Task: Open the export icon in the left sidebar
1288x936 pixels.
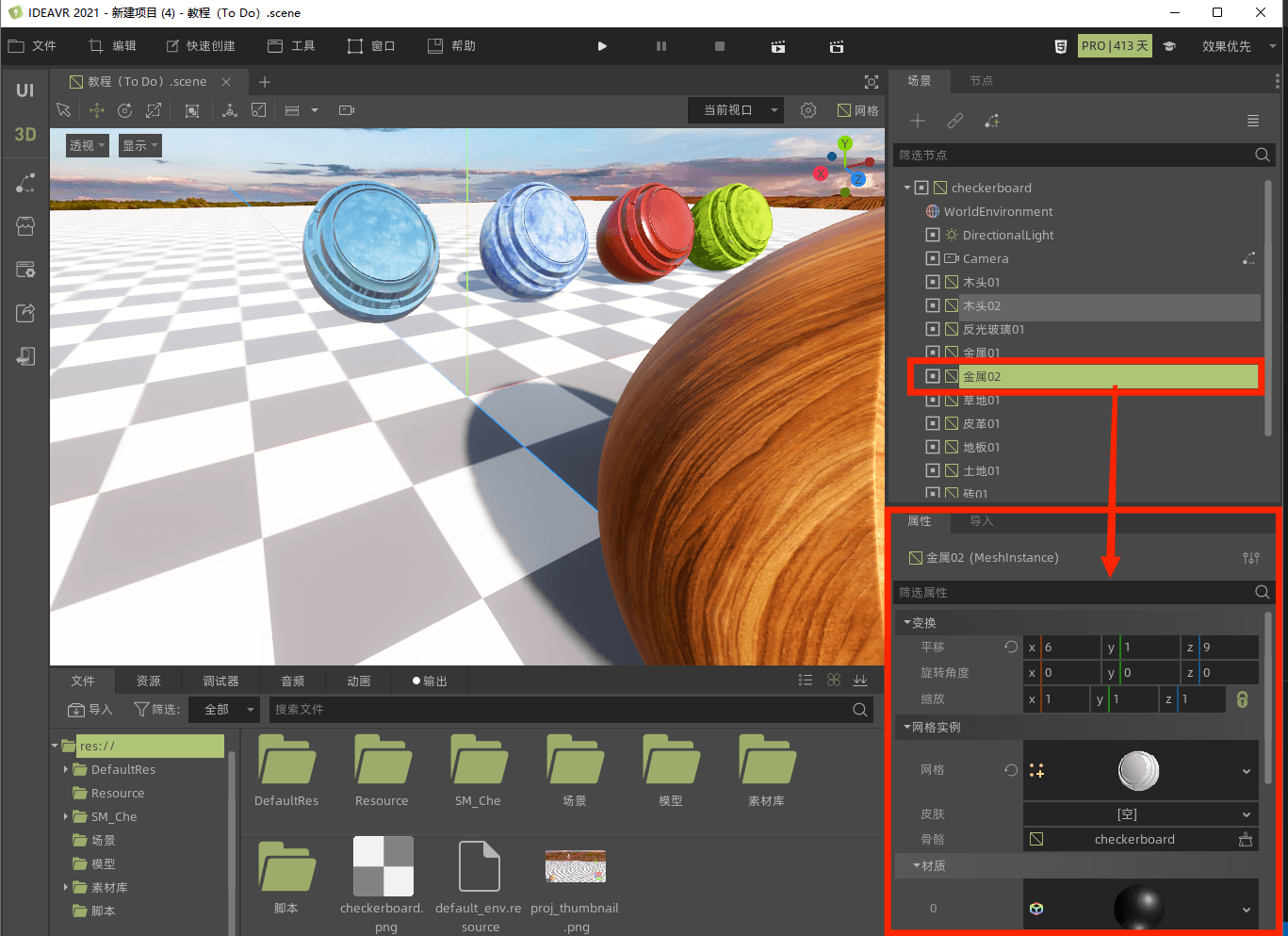Action: click(25, 313)
